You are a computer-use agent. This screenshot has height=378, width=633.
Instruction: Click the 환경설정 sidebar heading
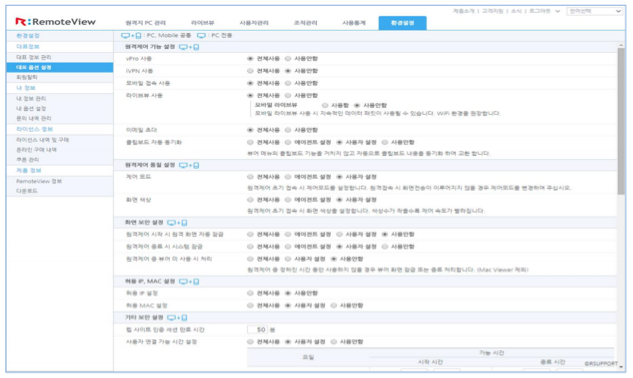[x=28, y=36]
